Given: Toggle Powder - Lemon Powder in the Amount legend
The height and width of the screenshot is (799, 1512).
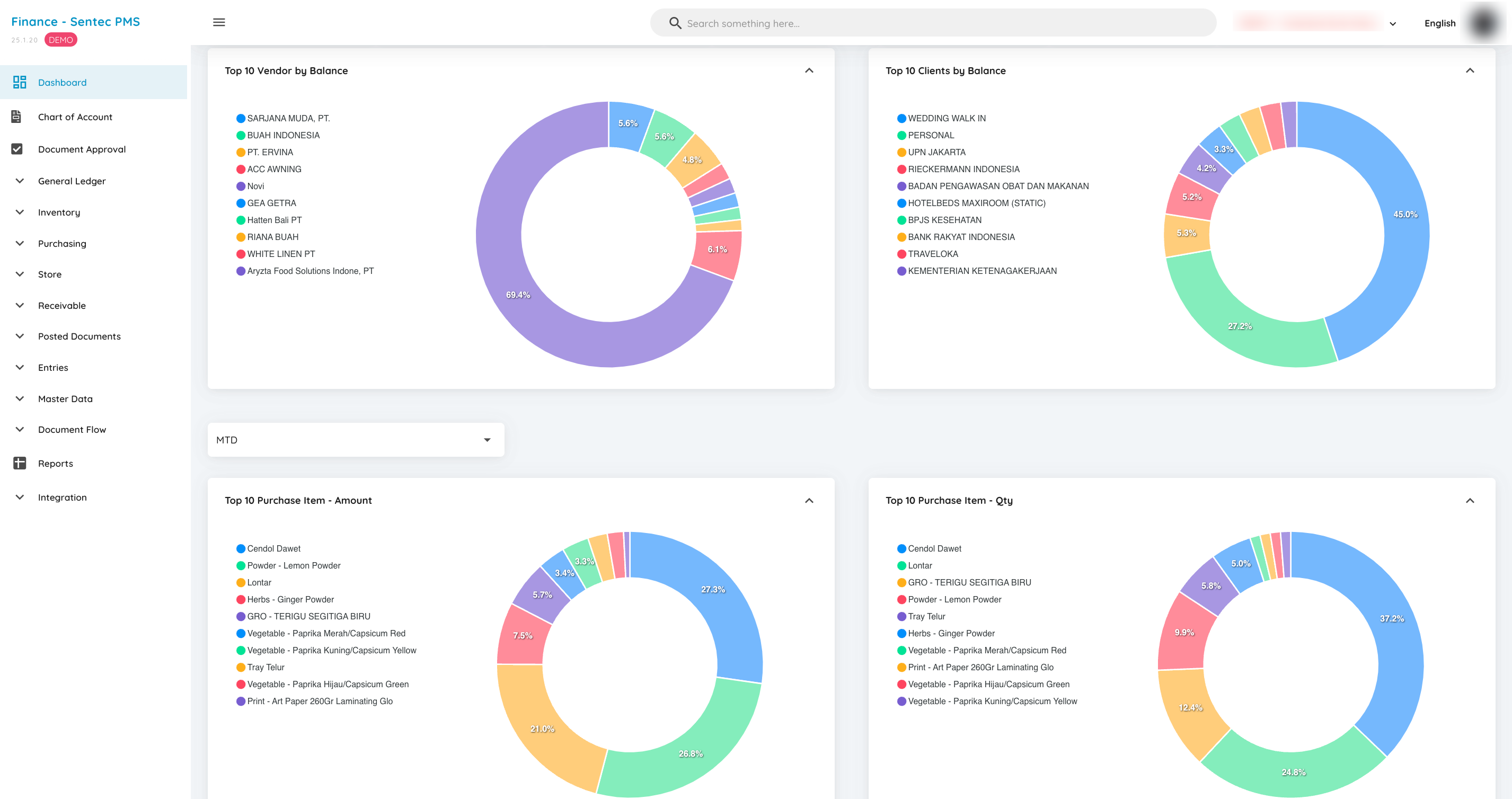Looking at the screenshot, I should click(x=288, y=565).
